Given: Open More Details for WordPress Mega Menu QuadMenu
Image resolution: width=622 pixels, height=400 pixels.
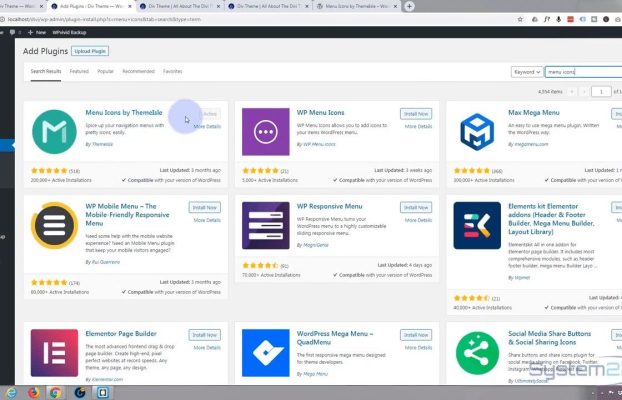Looking at the screenshot, I should point(419,348).
